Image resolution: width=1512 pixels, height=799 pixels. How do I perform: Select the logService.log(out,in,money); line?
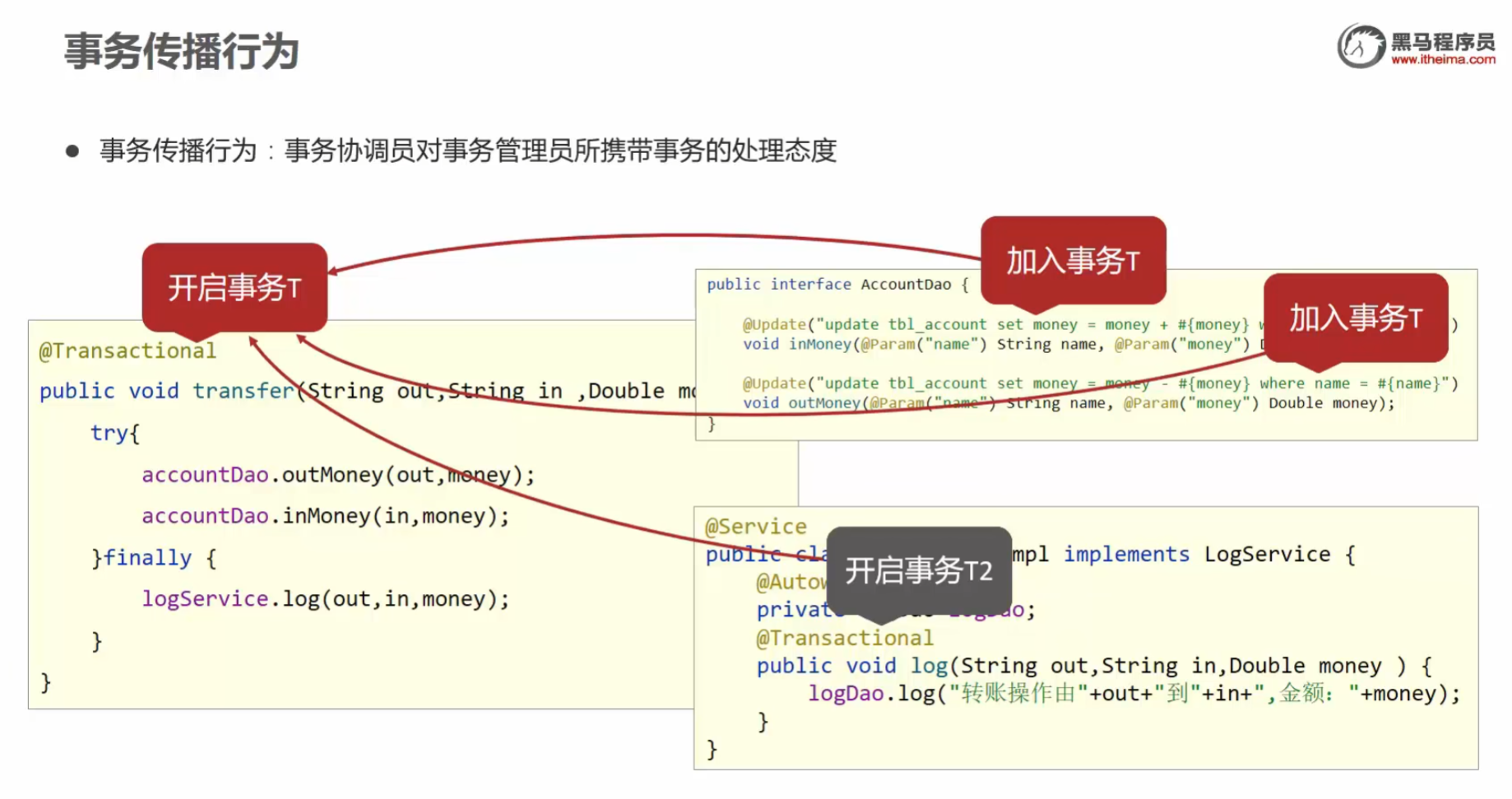click(326, 599)
